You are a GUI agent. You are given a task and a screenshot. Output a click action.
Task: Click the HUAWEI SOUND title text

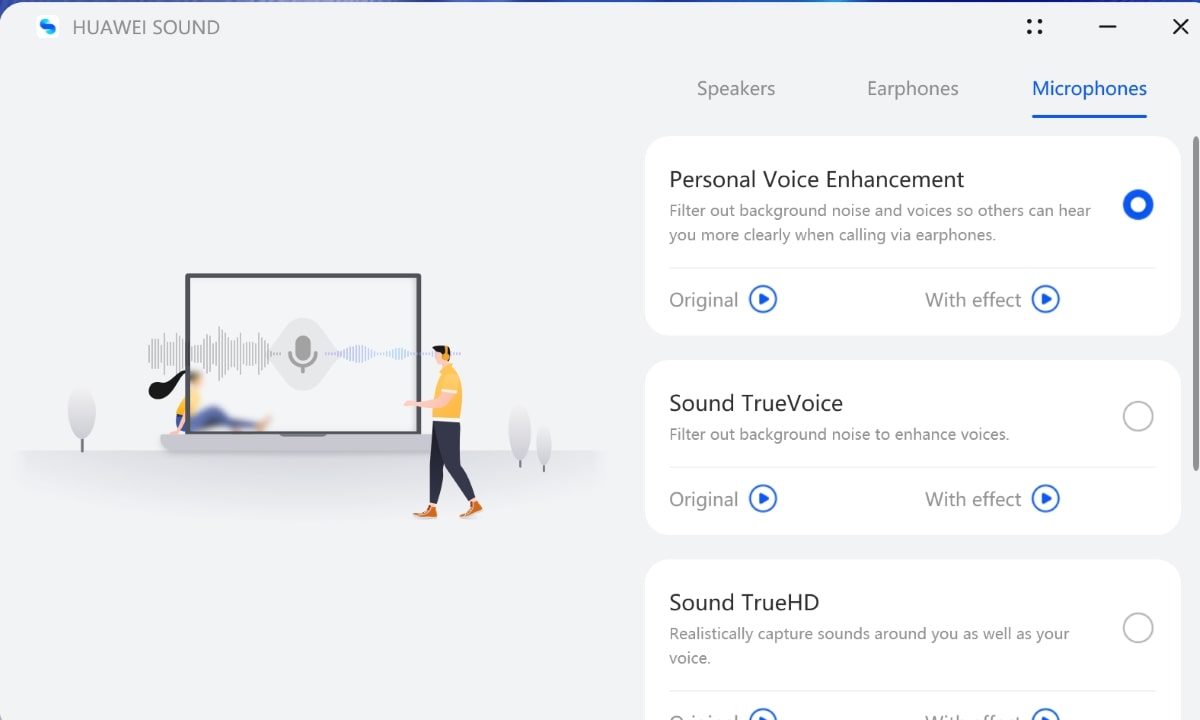pos(146,28)
